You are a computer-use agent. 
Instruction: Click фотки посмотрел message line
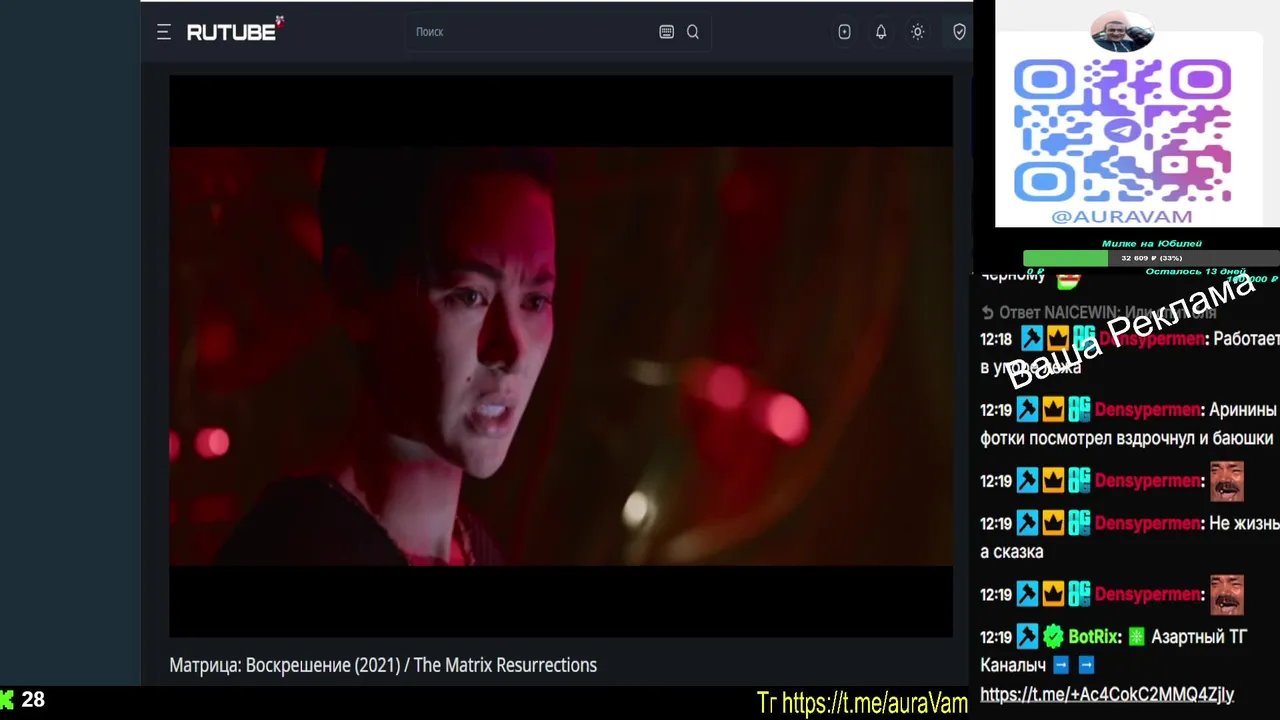tap(1127, 438)
